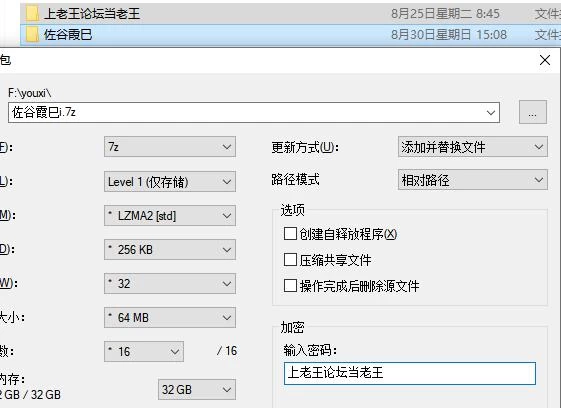Click the 路径模式 label
561x408 pixels.
pos(296,179)
